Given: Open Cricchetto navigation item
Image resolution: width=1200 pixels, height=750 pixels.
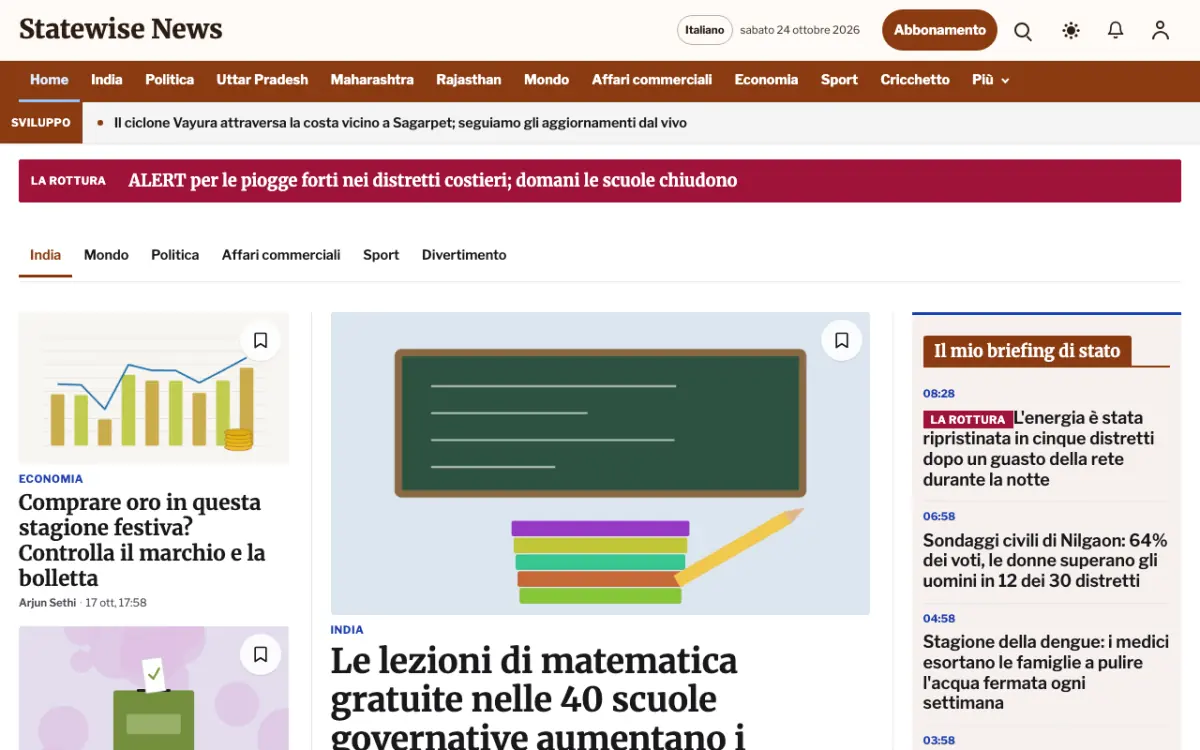Looking at the screenshot, I should [915, 80].
